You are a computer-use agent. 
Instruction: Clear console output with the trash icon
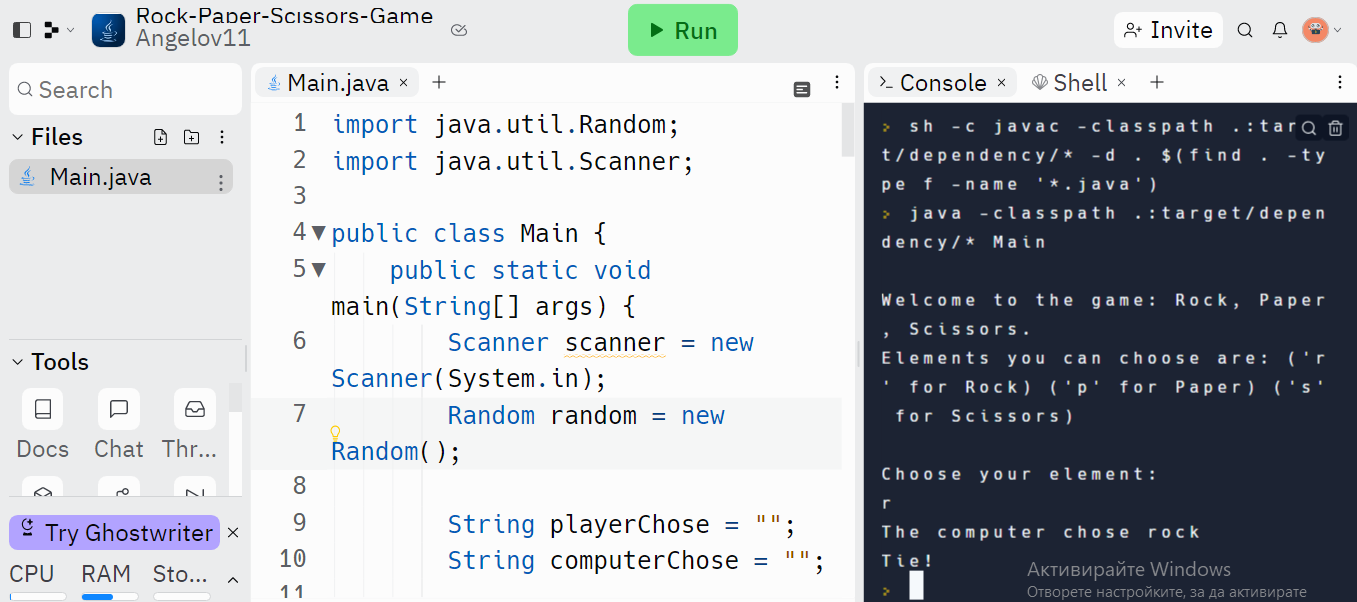point(1337,130)
